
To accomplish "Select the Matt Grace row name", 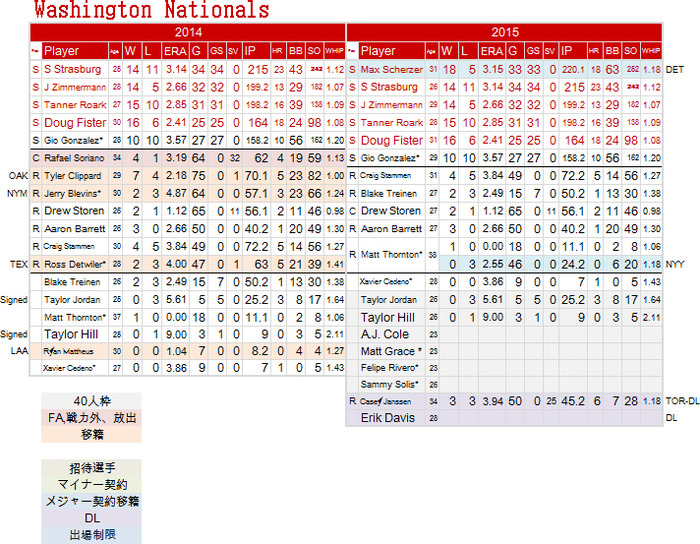I will (391, 351).
